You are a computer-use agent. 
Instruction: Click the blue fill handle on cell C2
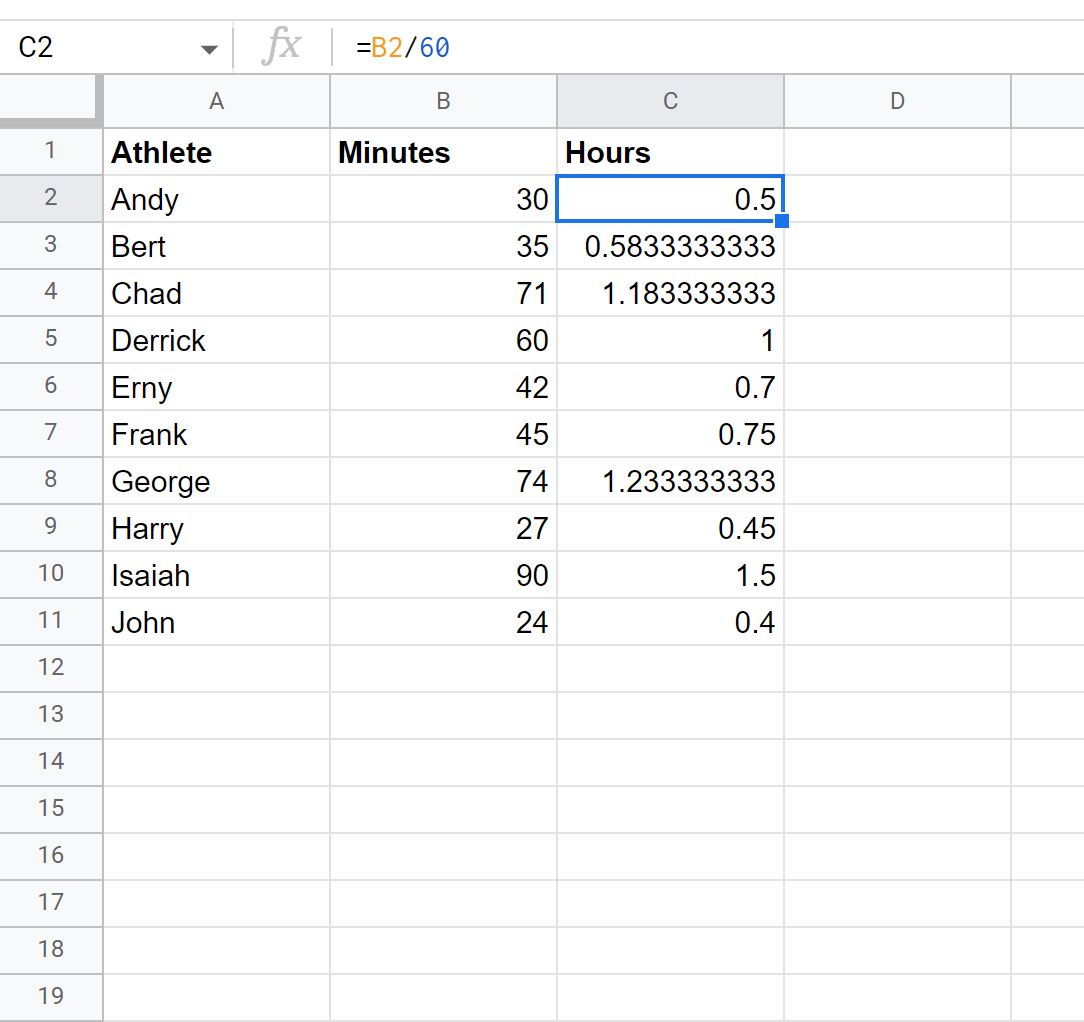click(x=782, y=221)
